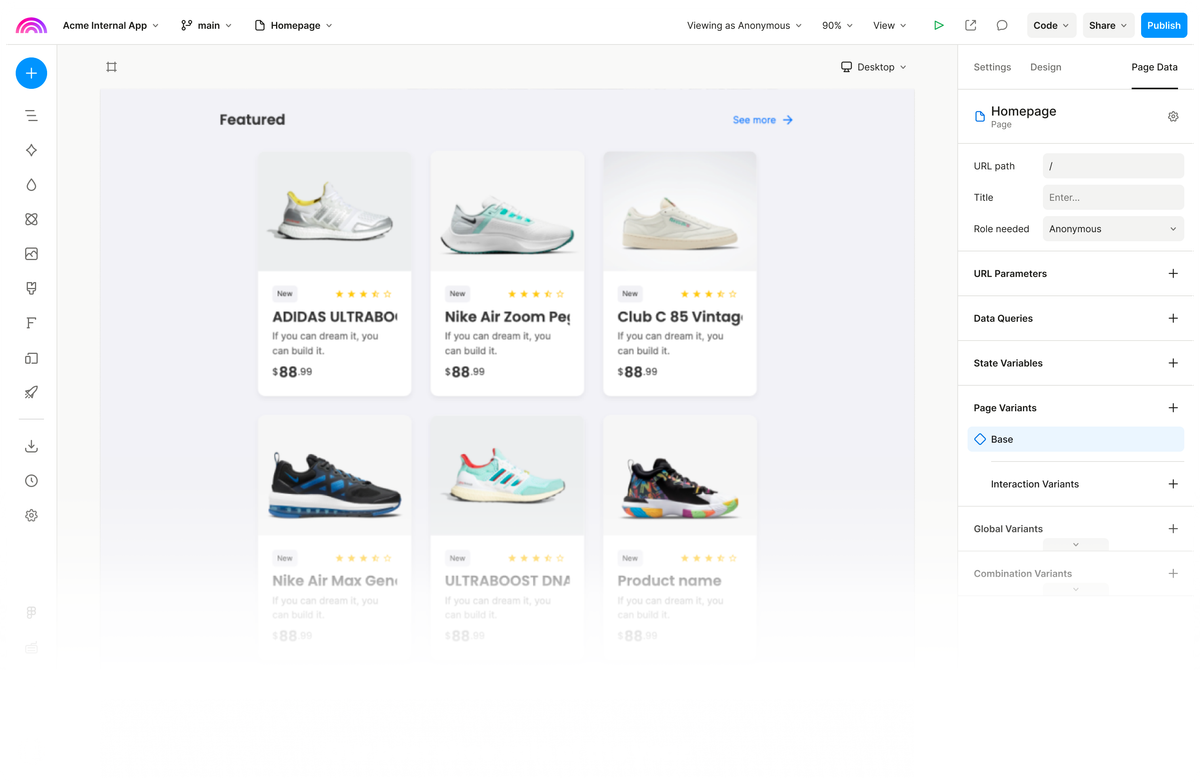Screen dimensions: 1200x784
Task: Switch to the Design tab
Action: click(1045, 67)
